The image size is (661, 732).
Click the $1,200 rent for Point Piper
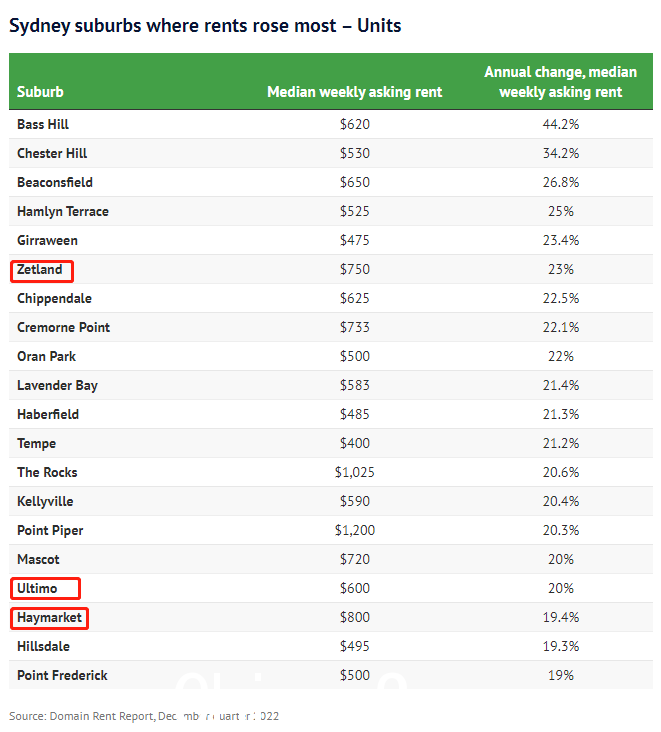pos(355,530)
